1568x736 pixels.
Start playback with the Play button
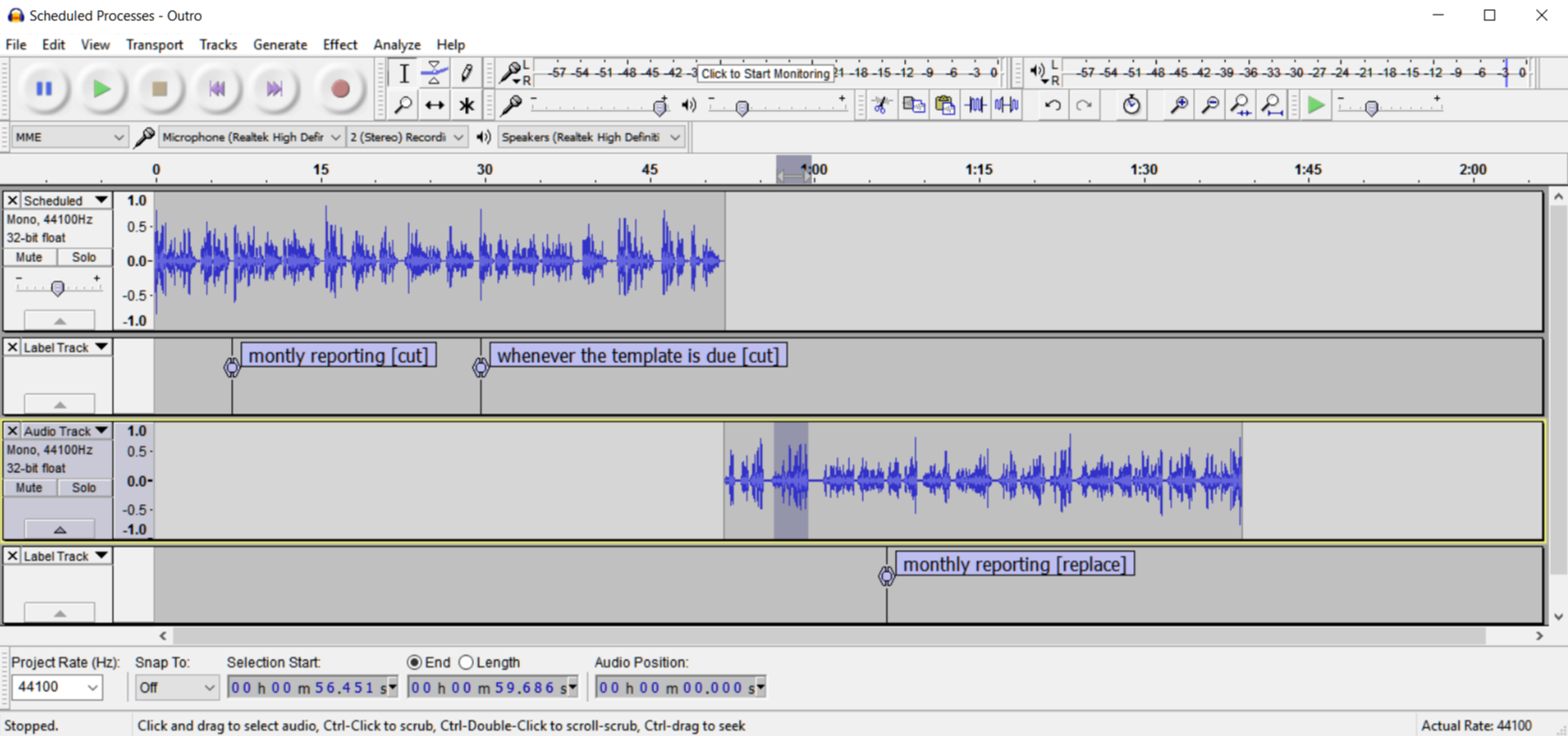coord(101,89)
